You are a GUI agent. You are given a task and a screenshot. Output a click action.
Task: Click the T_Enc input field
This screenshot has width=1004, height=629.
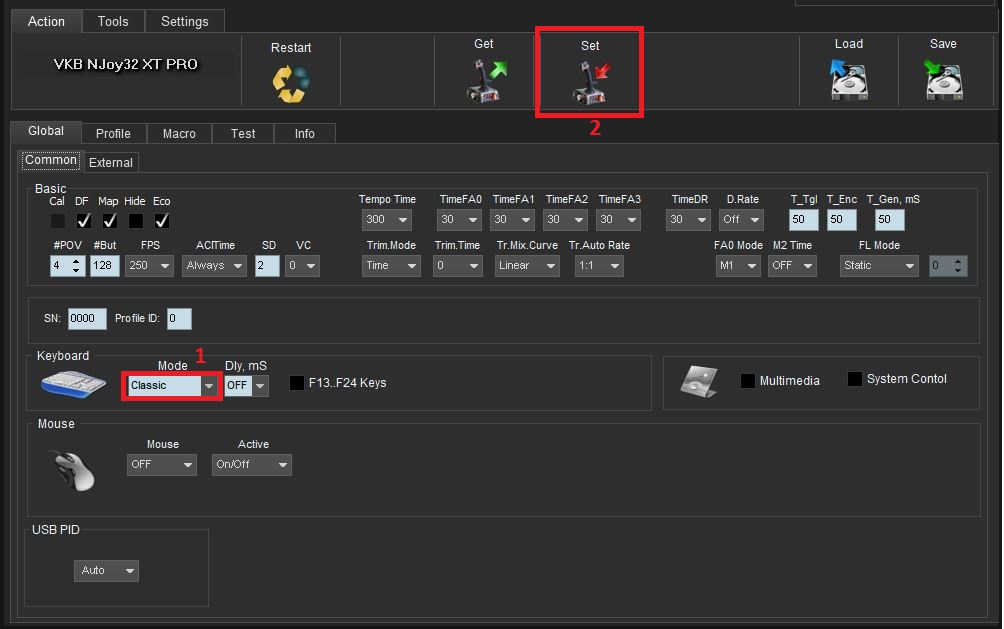click(841, 220)
